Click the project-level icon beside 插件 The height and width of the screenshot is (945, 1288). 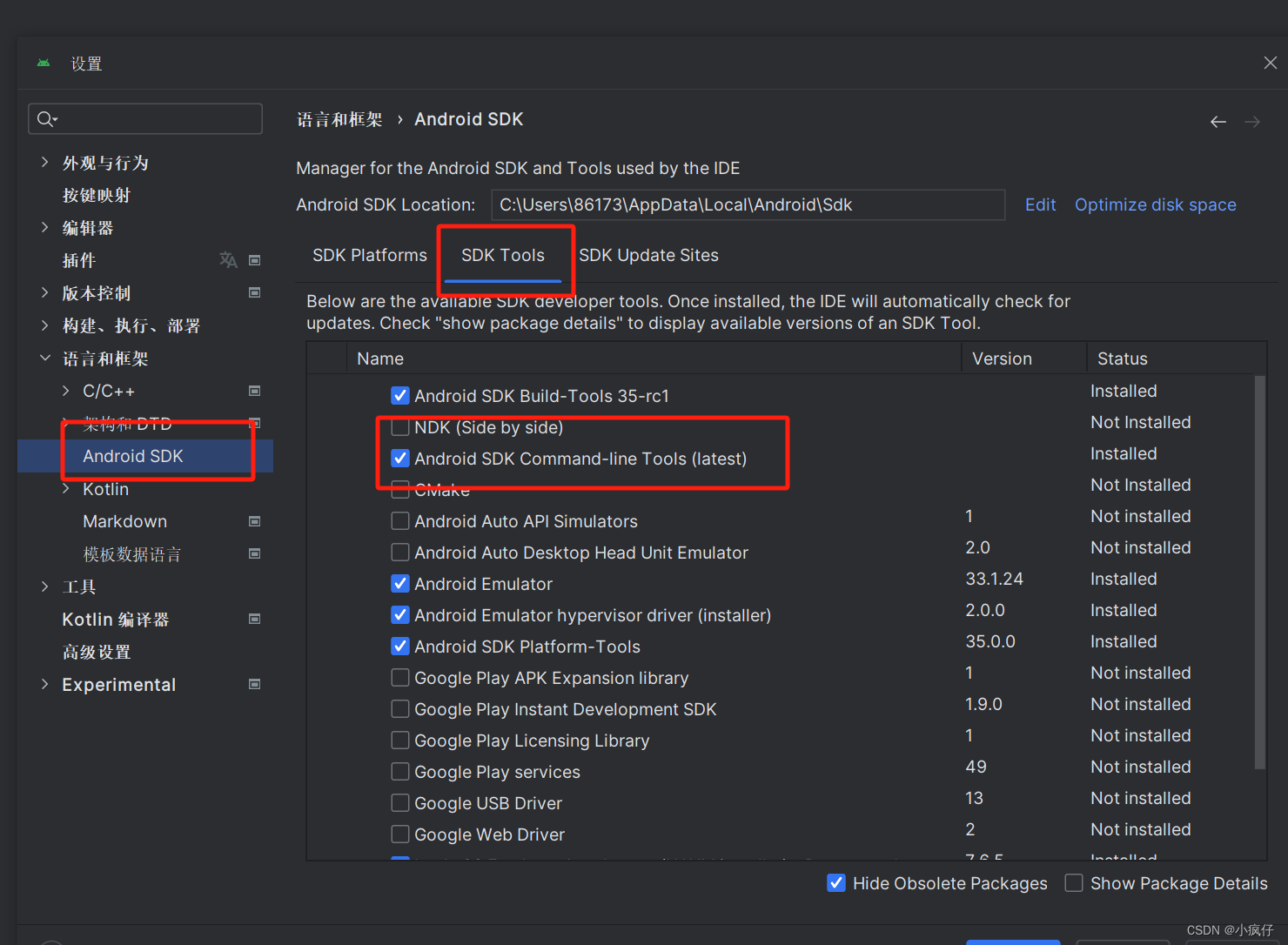pos(255,260)
